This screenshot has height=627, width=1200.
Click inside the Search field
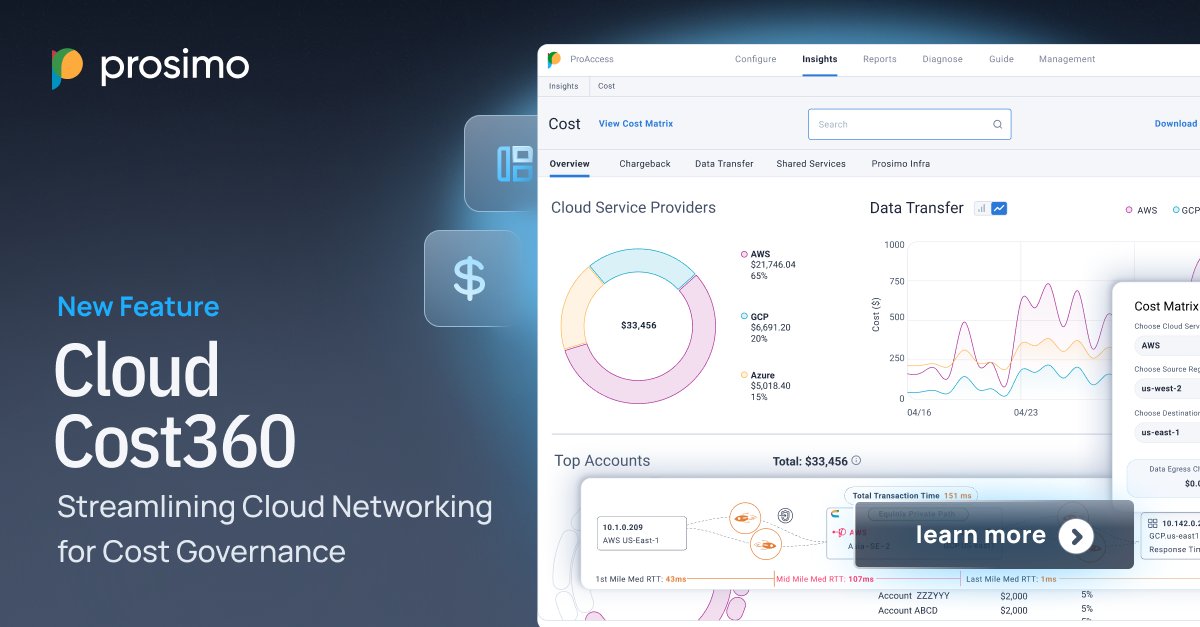point(910,124)
